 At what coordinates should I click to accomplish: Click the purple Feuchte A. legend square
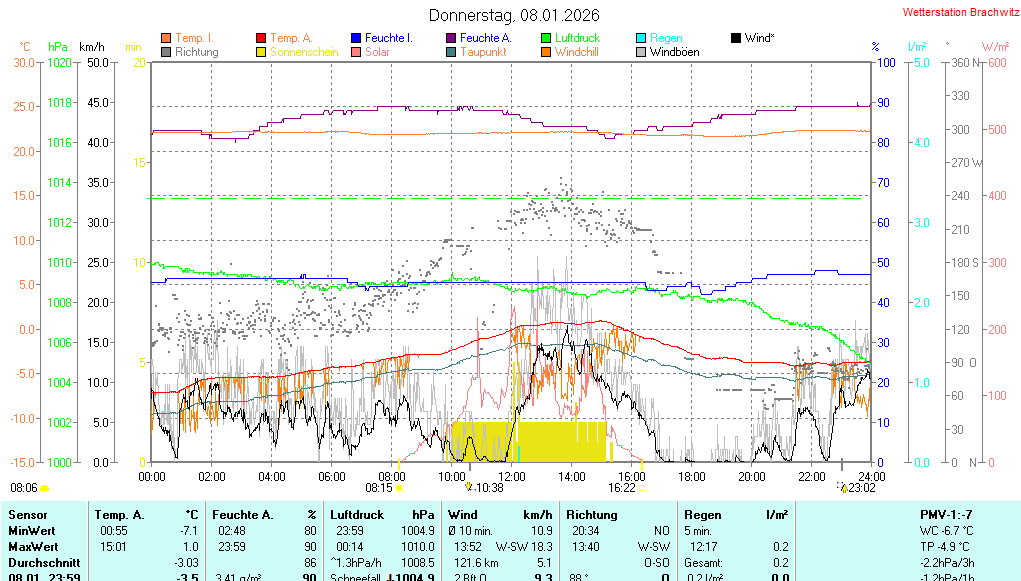pos(451,38)
